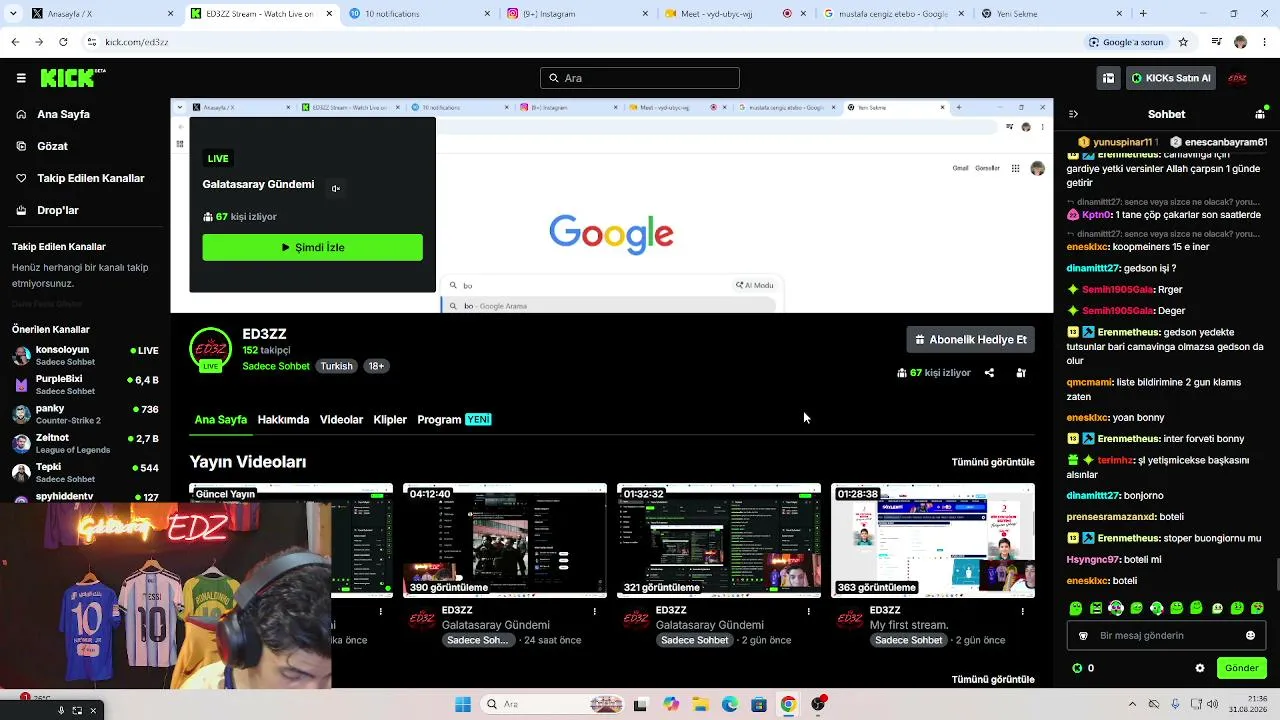Click KICKs Satın Al button
Image resolution: width=1280 pixels, height=720 pixels.
pos(1170,78)
